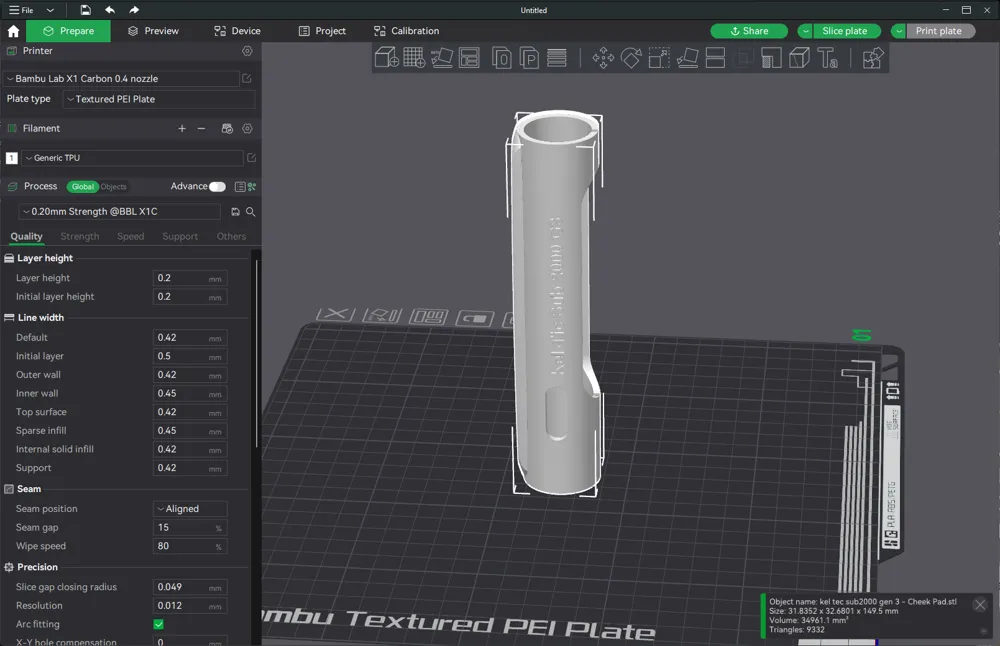Toggle the Advance switch
This screenshot has height=646, width=1000.
(x=217, y=186)
